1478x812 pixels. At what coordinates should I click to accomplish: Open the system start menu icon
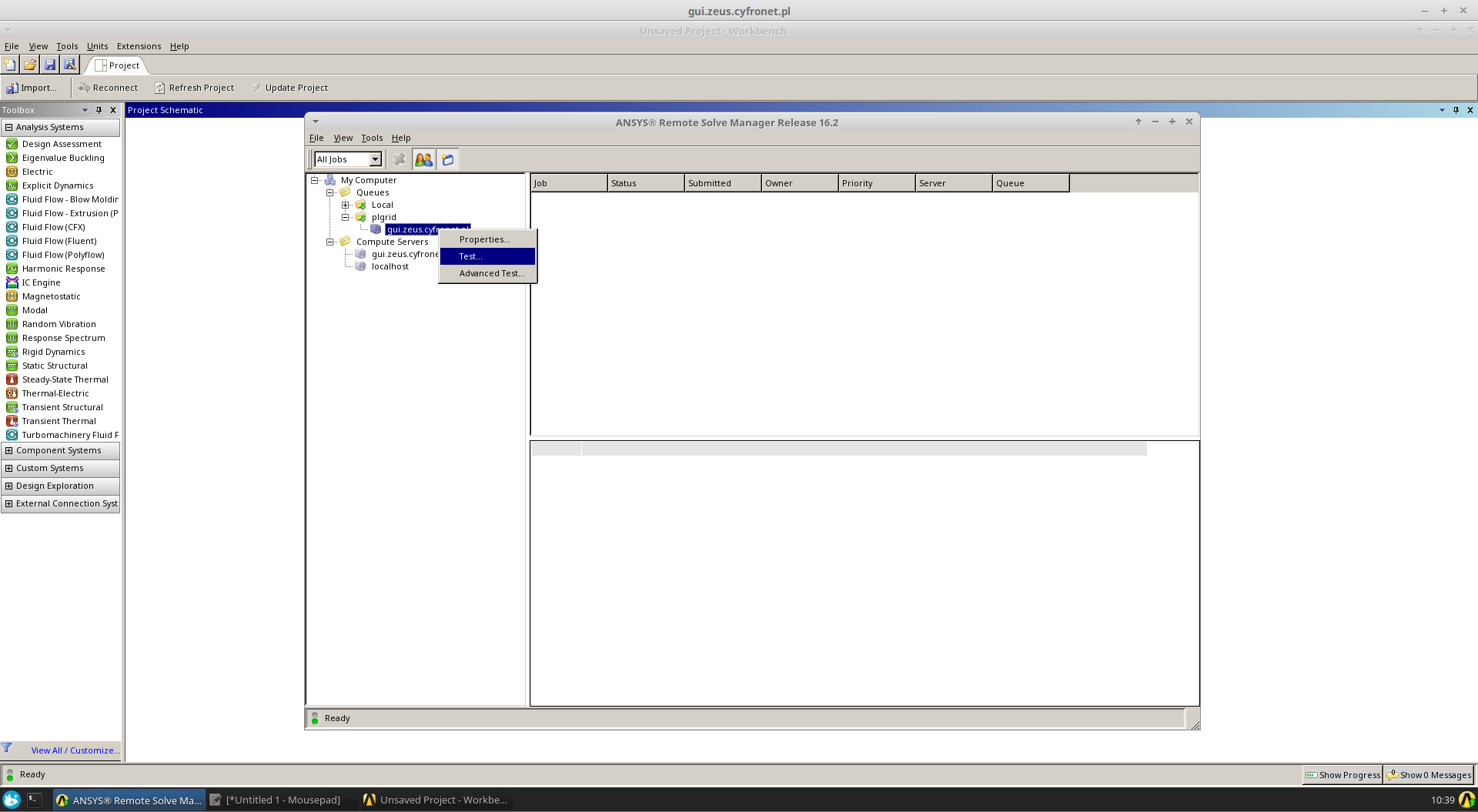[x=12, y=800]
